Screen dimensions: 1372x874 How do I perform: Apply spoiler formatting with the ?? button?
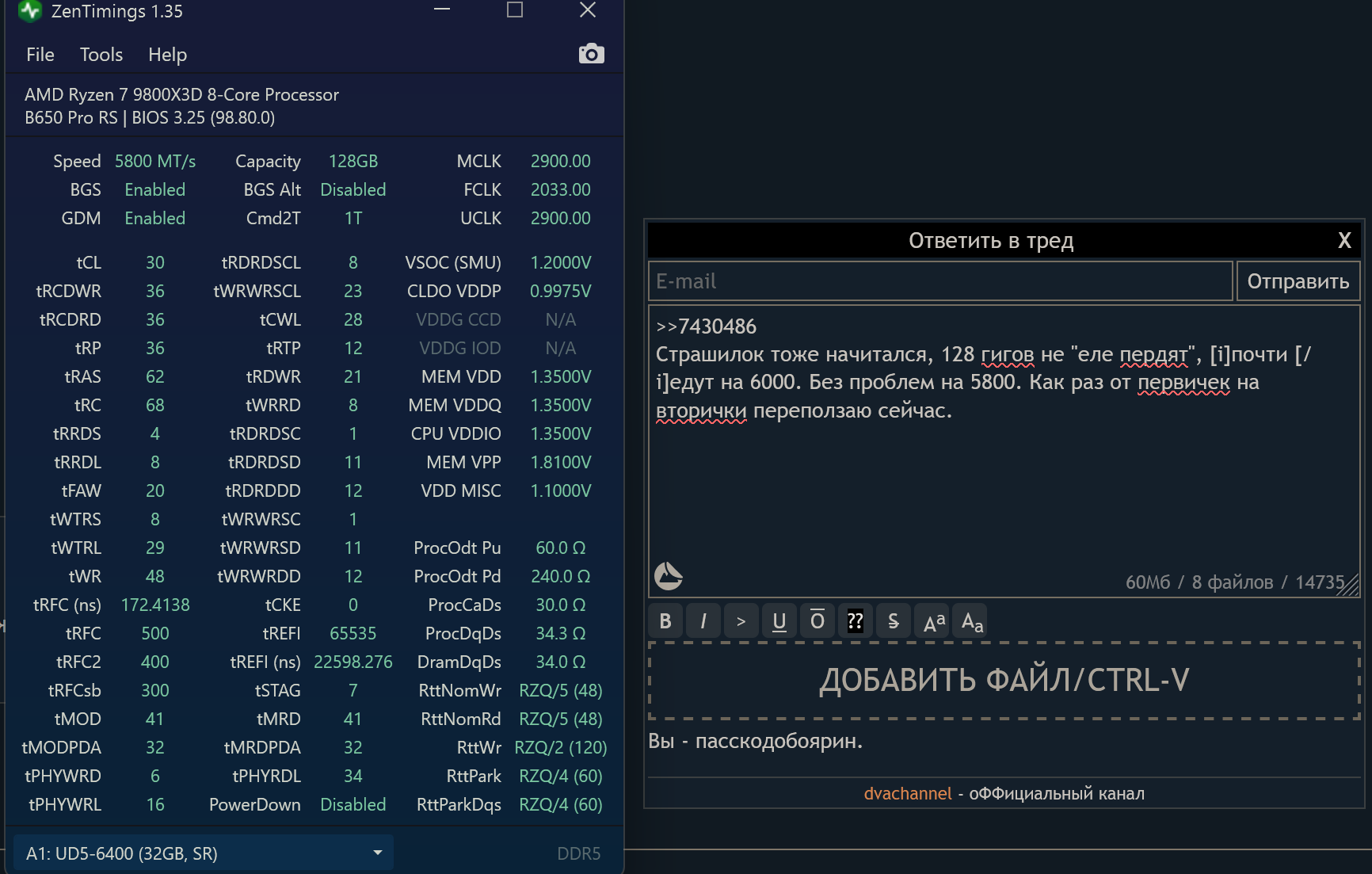[856, 621]
